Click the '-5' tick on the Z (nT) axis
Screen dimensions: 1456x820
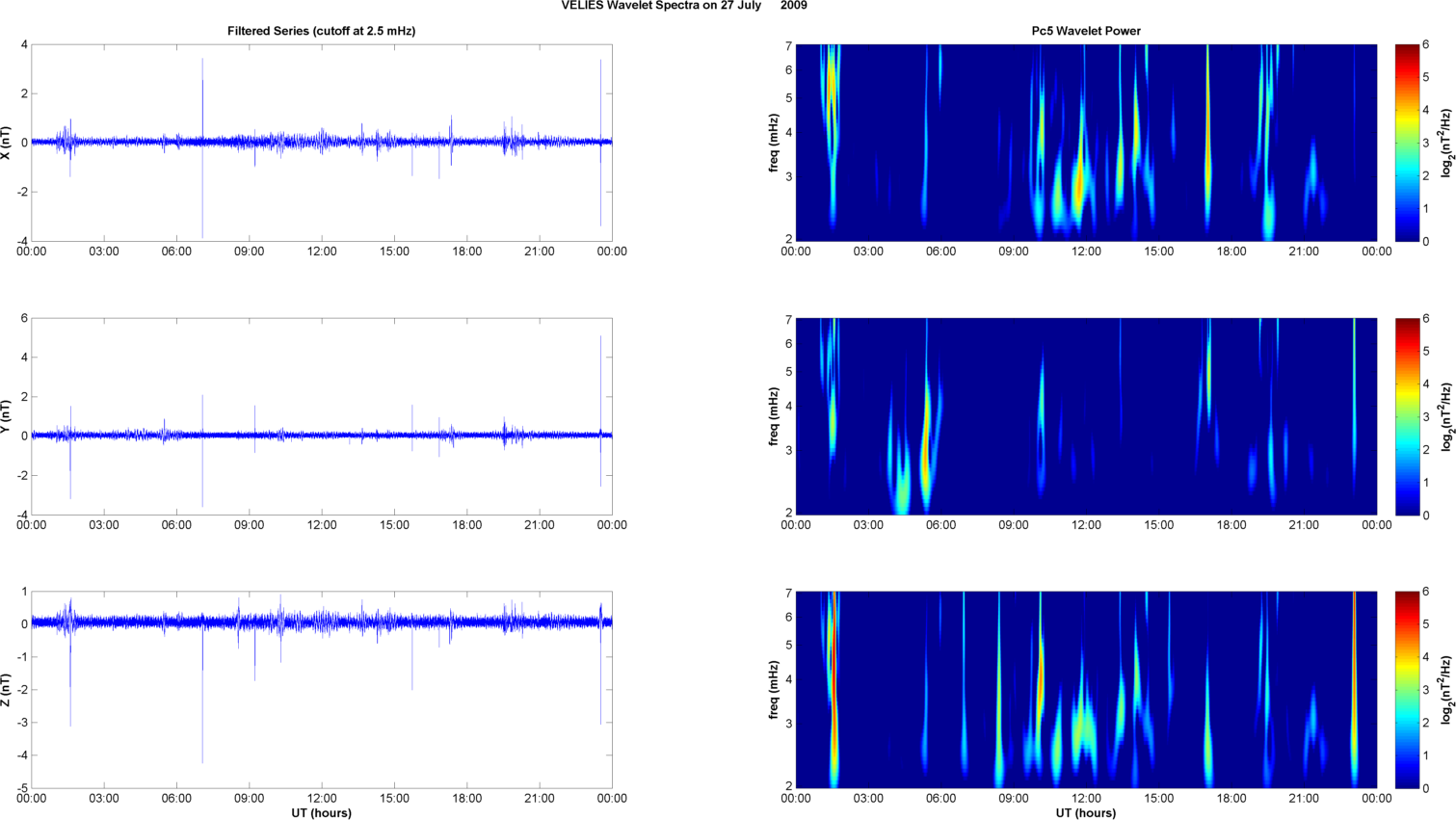coord(22,789)
